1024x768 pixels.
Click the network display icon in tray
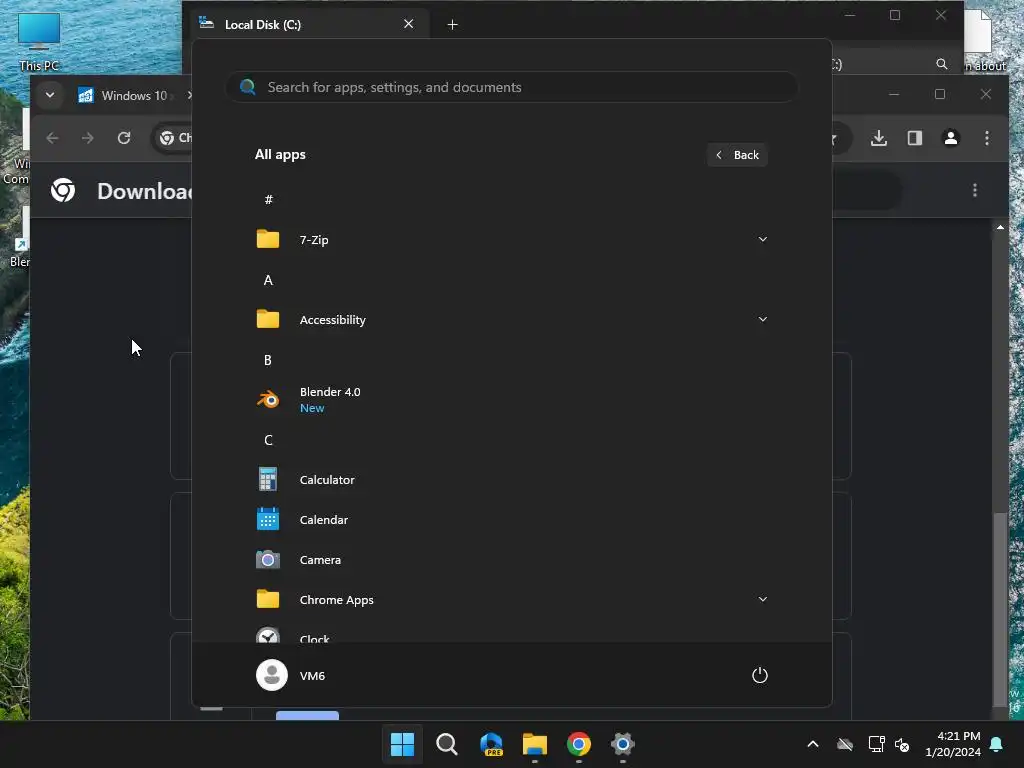pyautogui.click(x=876, y=744)
